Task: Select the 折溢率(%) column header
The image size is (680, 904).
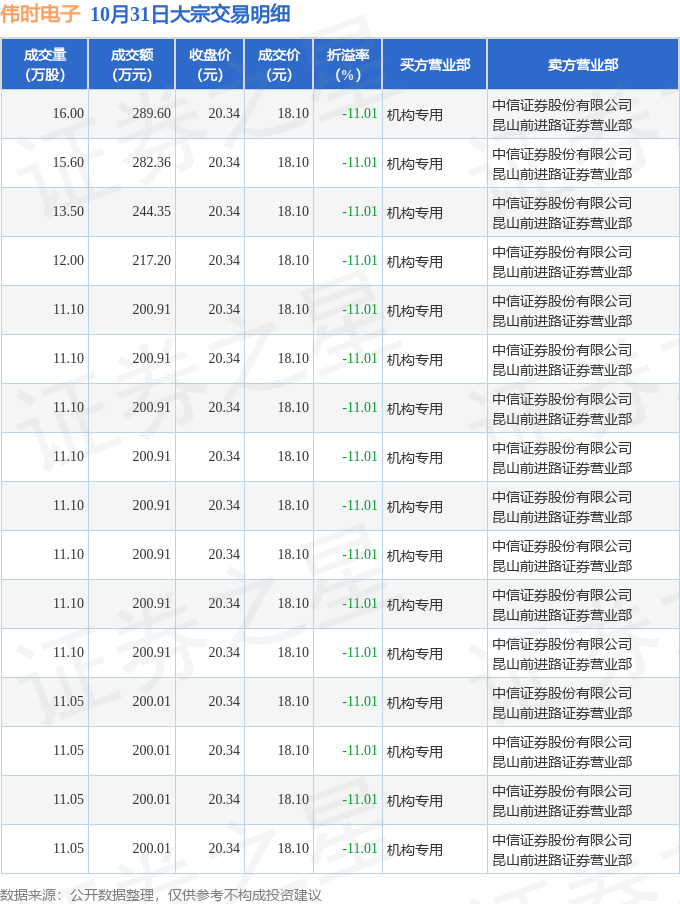Action: 348,65
